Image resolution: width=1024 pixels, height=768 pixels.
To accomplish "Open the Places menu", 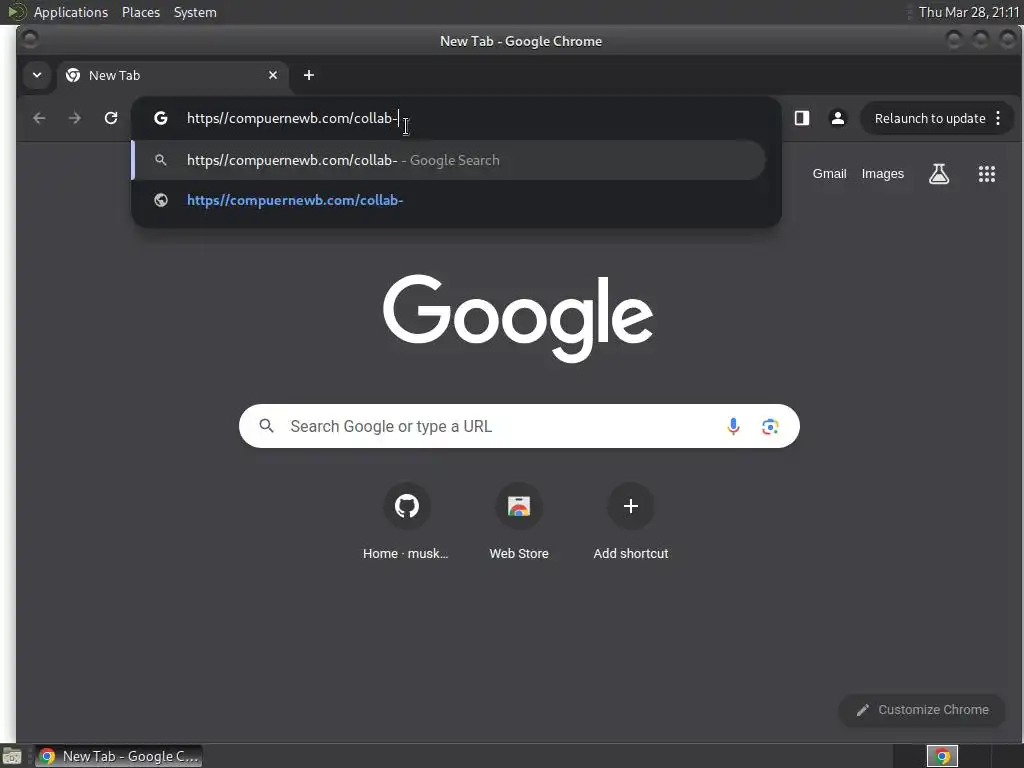I will [141, 12].
